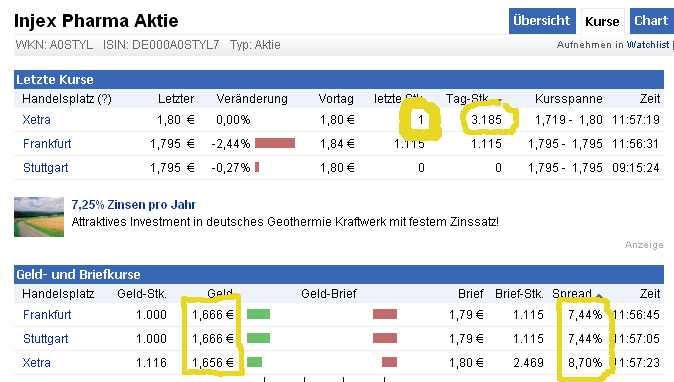Sort by Spread column arrow
The width and height of the screenshot is (674, 382).
(x=599, y=295)
